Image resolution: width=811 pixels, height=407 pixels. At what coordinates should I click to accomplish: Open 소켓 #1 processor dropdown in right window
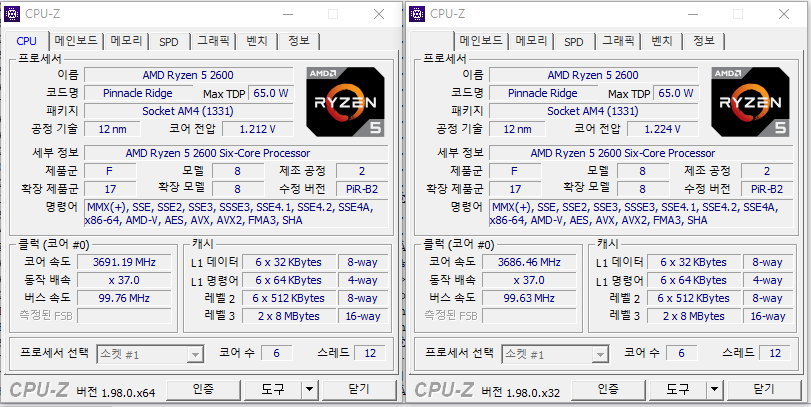(554, 354)
